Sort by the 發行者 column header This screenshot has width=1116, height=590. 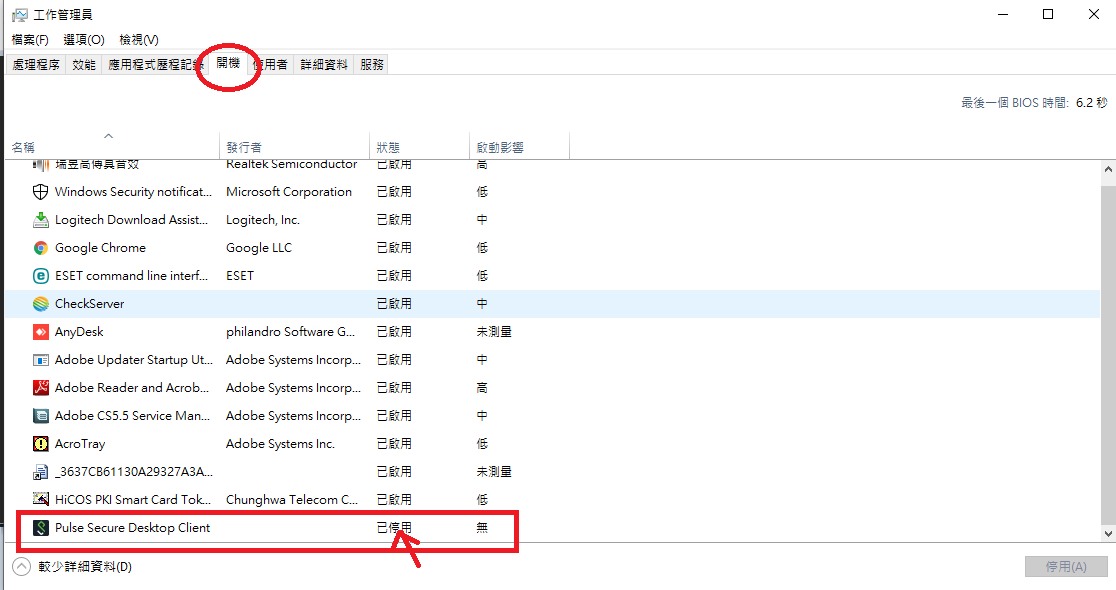294,147
